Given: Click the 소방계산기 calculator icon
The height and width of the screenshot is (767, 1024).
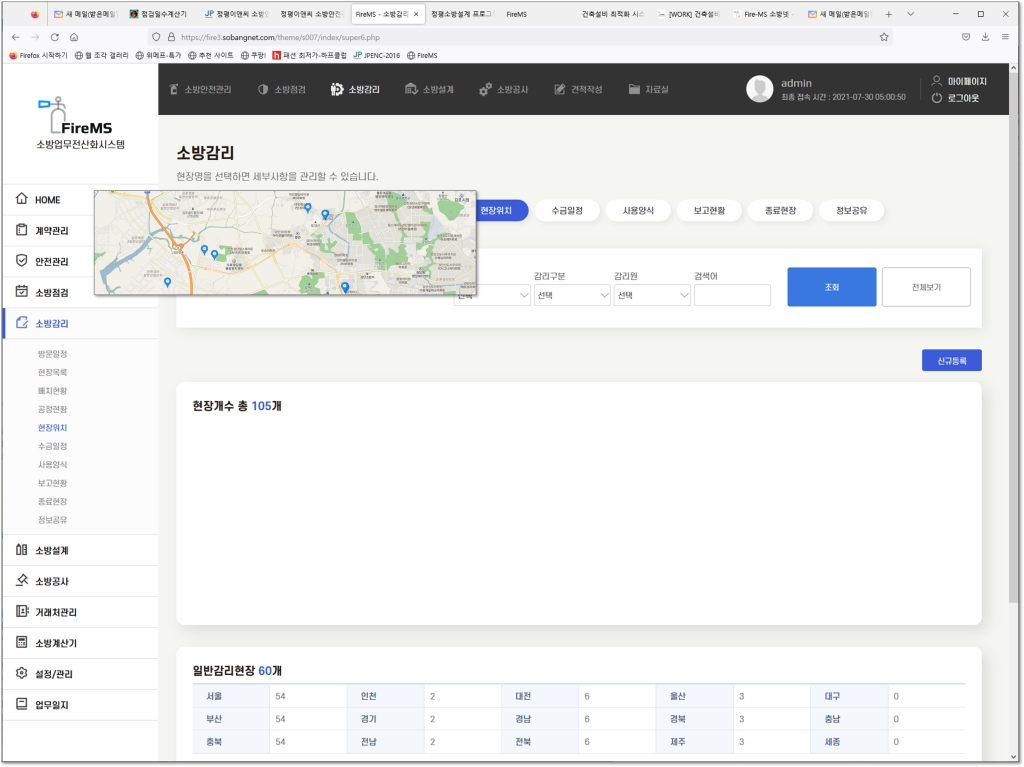Looking at the screenshot, I should 22,642.
